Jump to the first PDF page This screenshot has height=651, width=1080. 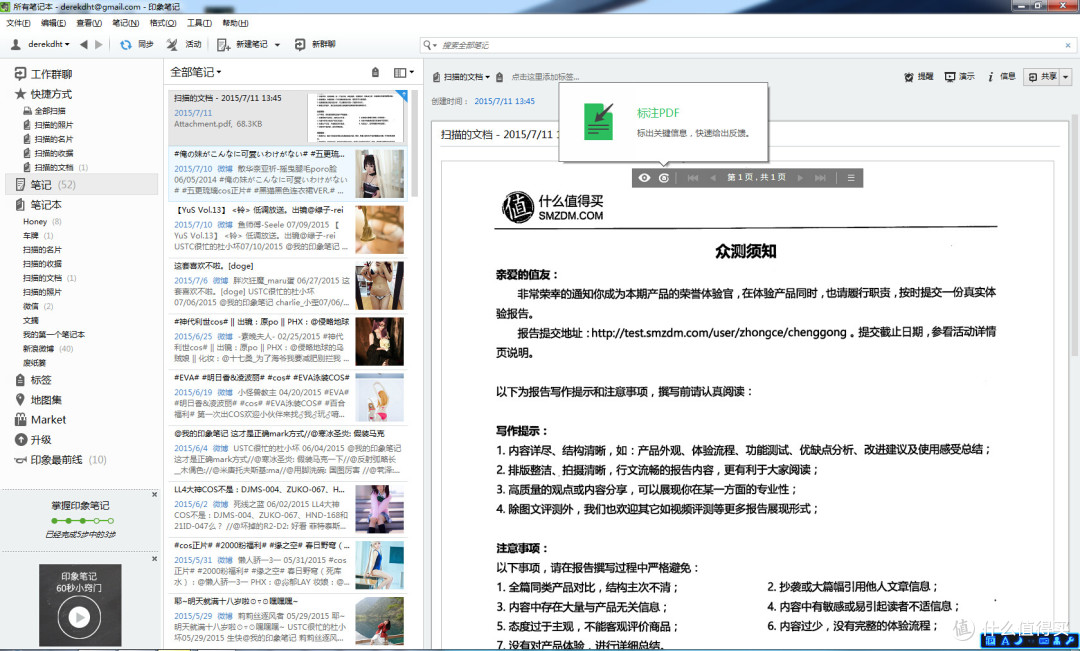click(x=693, y=178)
